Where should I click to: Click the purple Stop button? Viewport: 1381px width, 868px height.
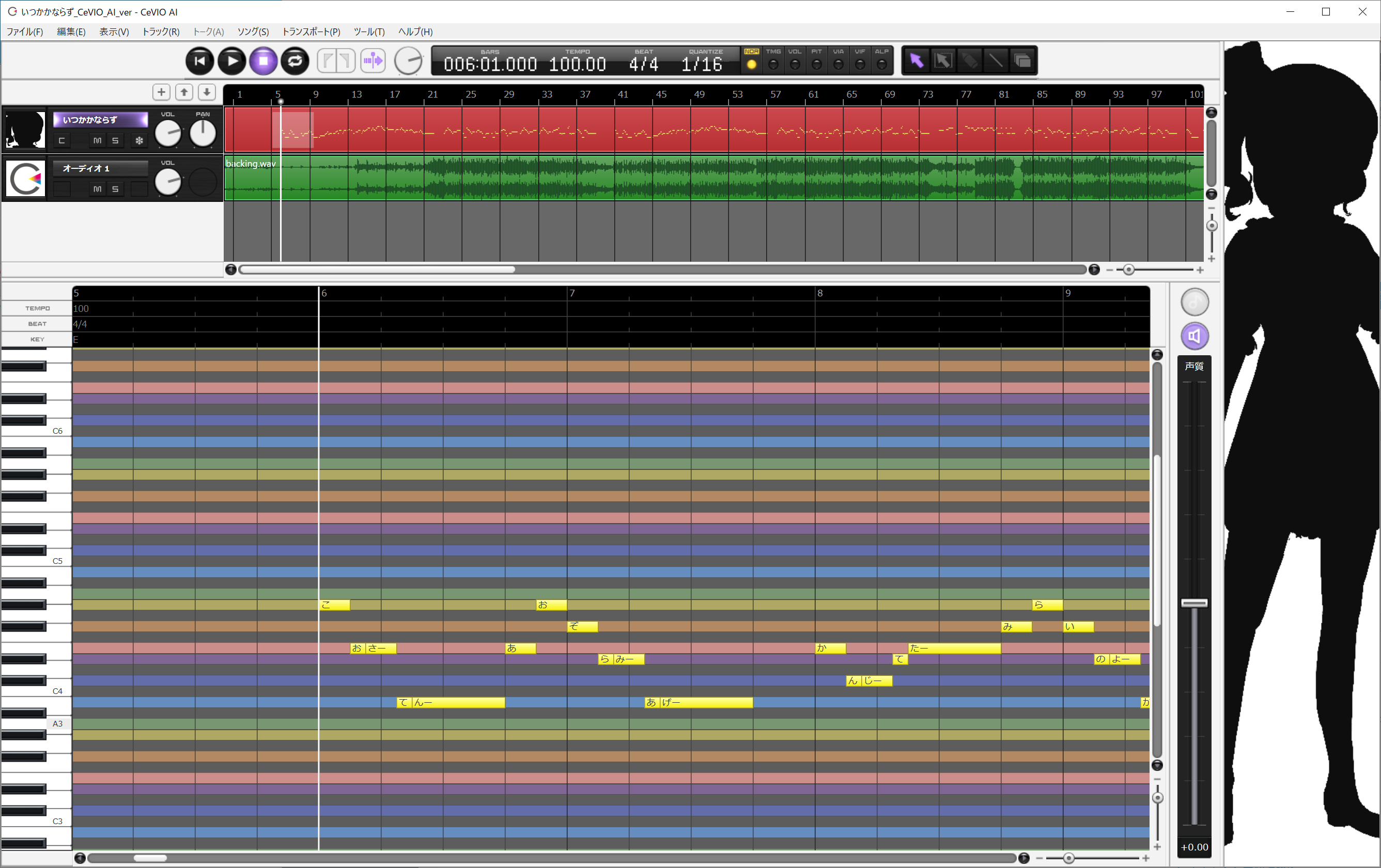pyautogui.click(x=263, y=61)
